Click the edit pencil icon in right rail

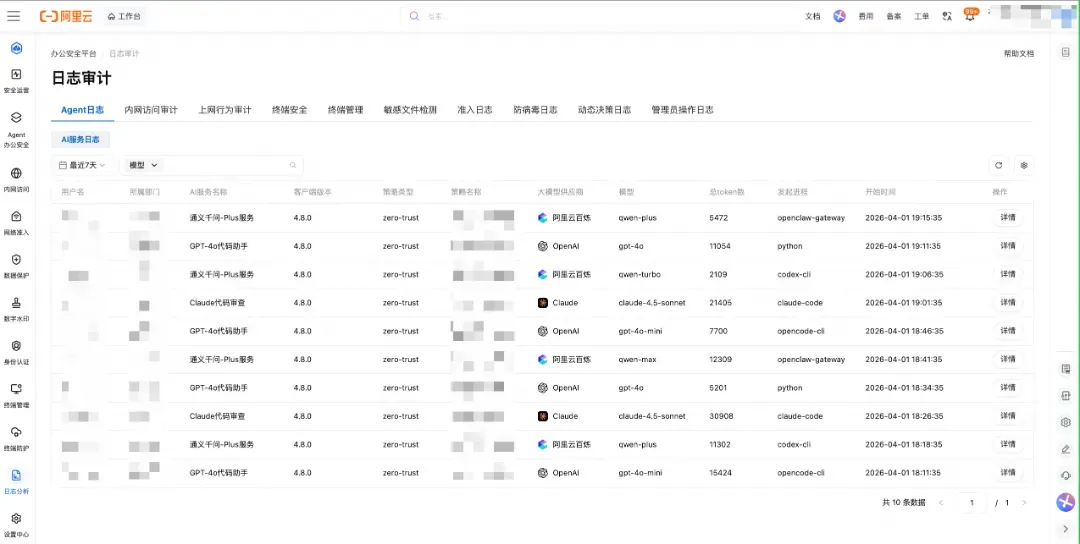point(1066,449)
